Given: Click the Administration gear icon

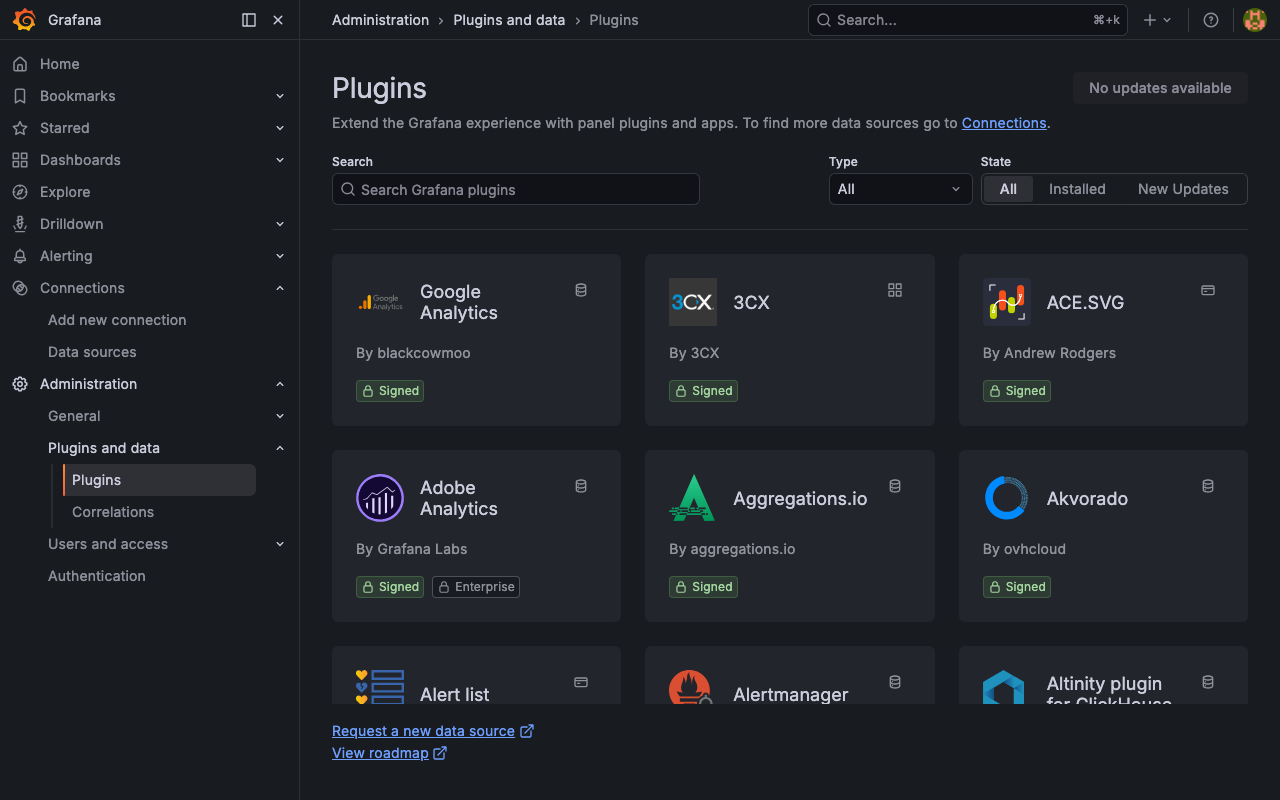Looking at the screenshot, I should 20,384.
